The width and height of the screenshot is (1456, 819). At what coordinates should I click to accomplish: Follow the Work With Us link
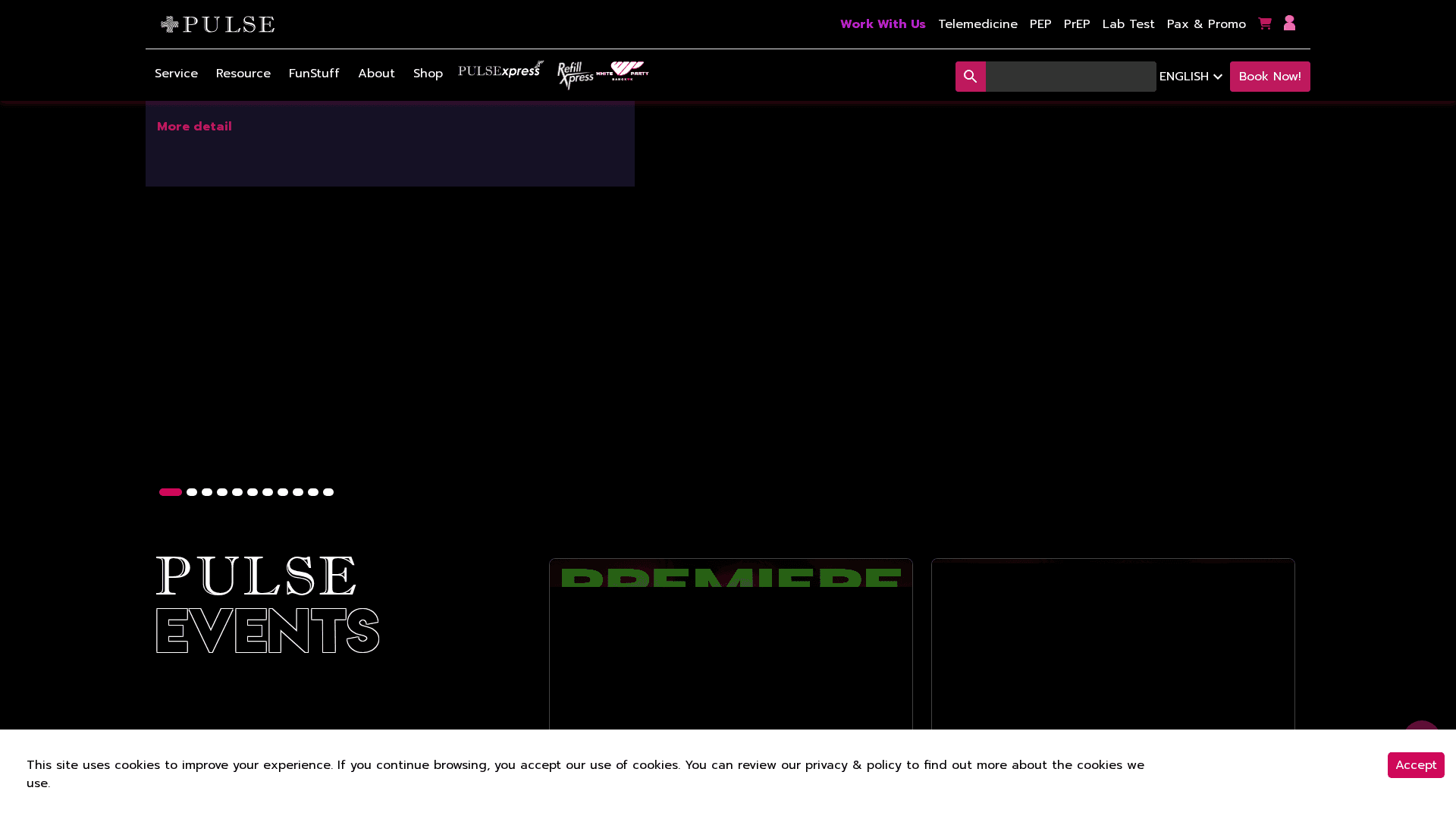coord(883,24)
